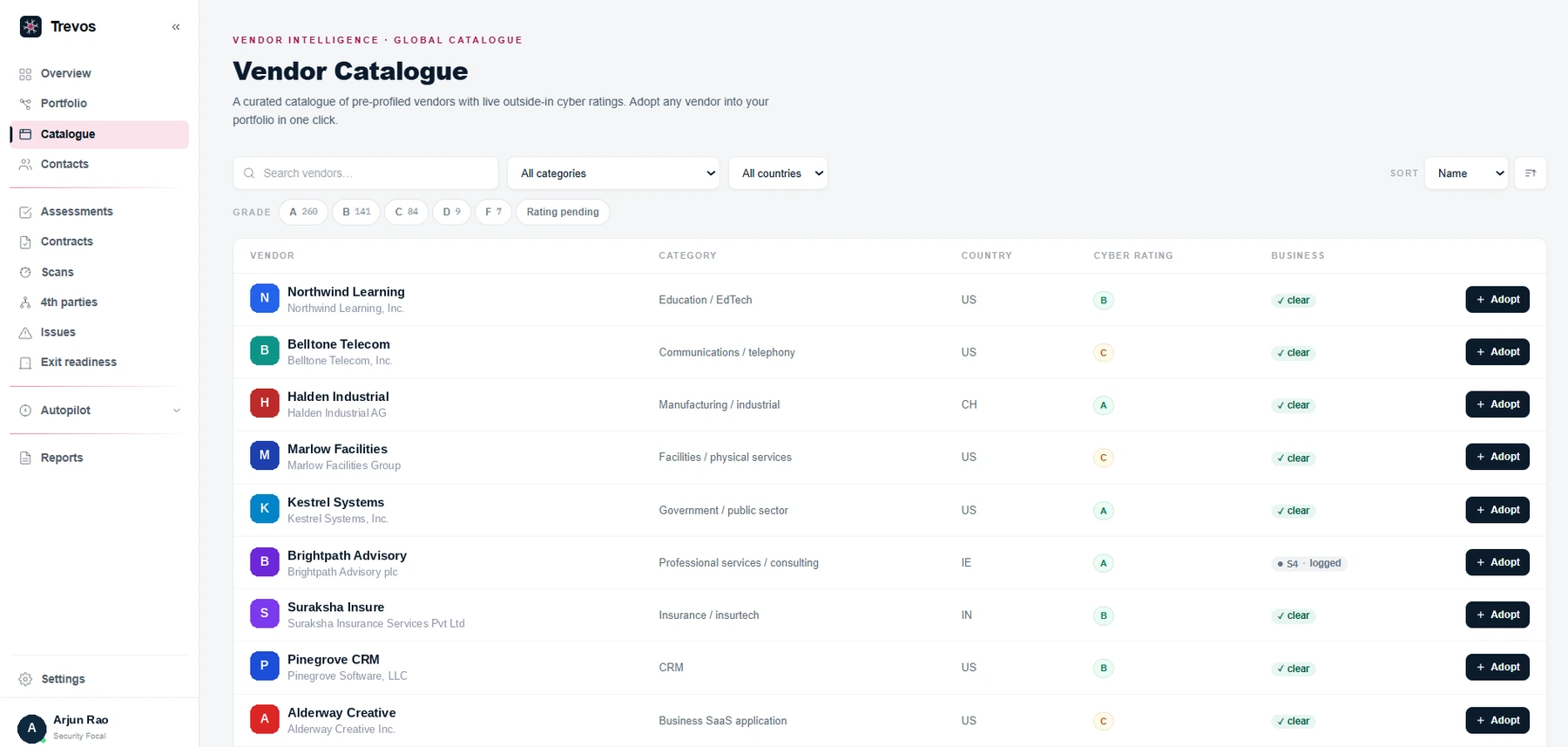1568x747 pixels.
Task: Open the All countries dropdown
Action: tap(778, 173)
